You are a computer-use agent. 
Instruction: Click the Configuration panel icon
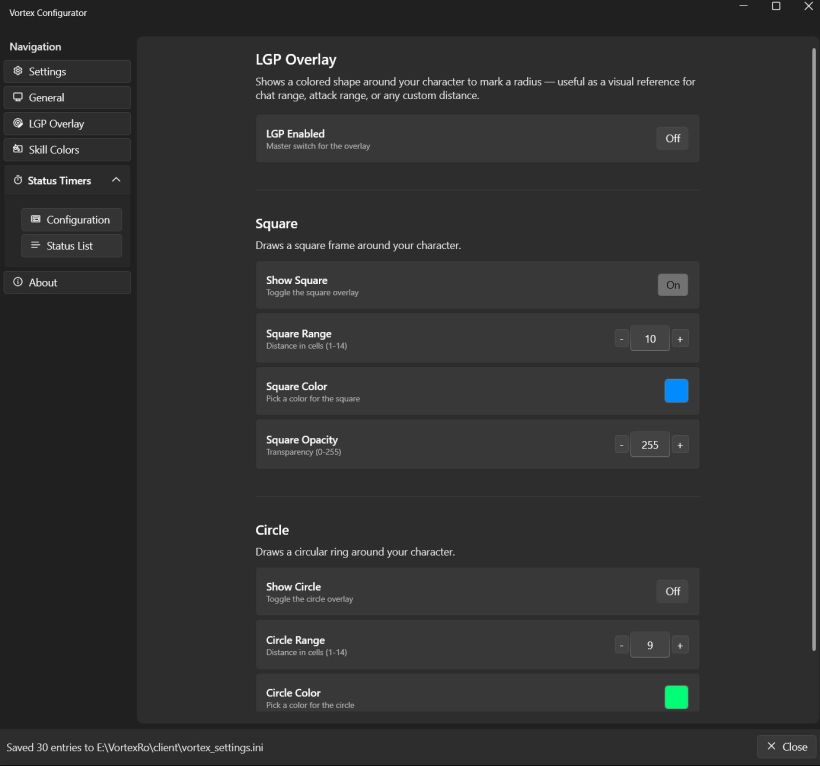(x=36, y=219)
